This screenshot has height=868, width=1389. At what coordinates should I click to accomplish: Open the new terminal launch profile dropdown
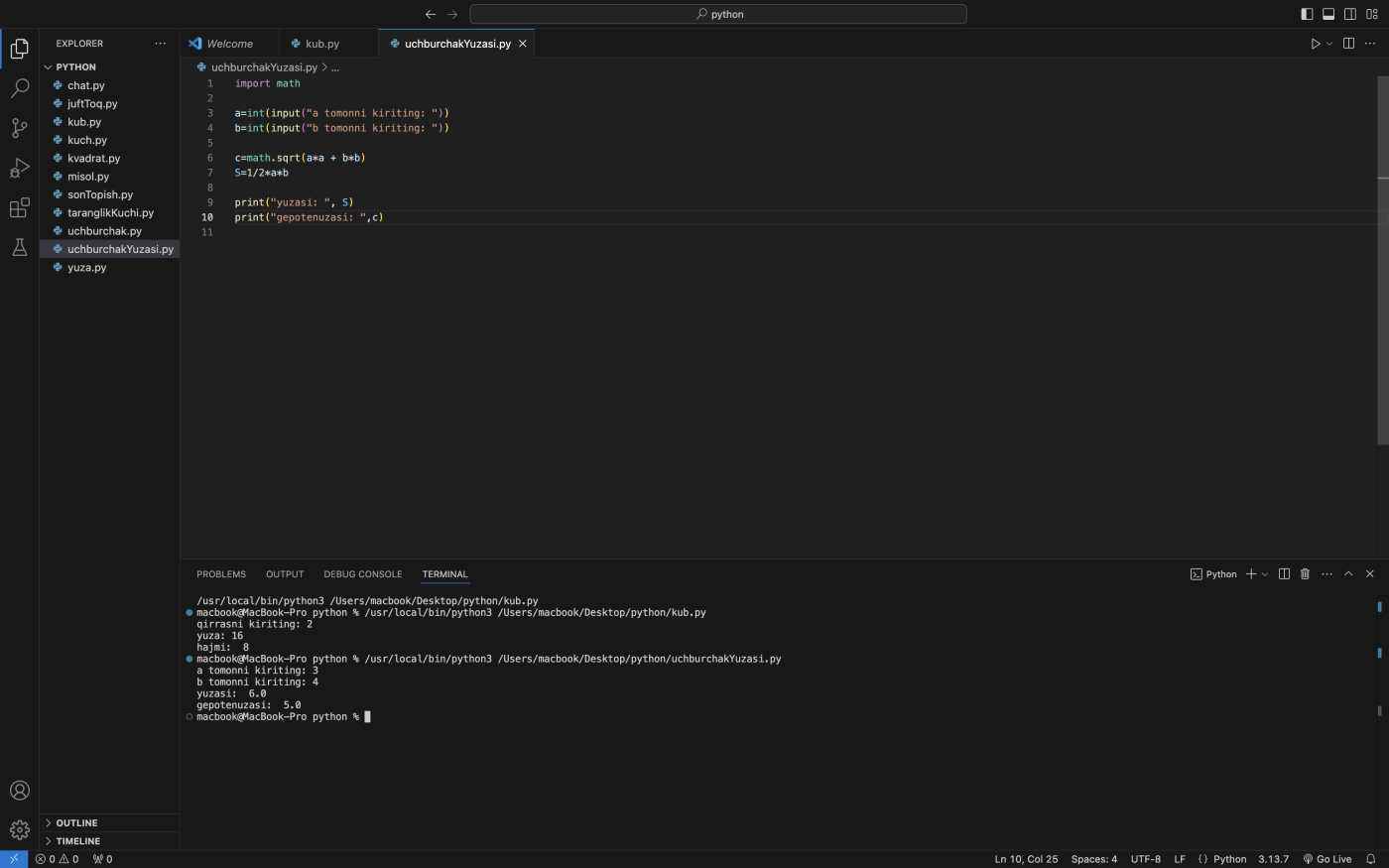(1265, 574)
